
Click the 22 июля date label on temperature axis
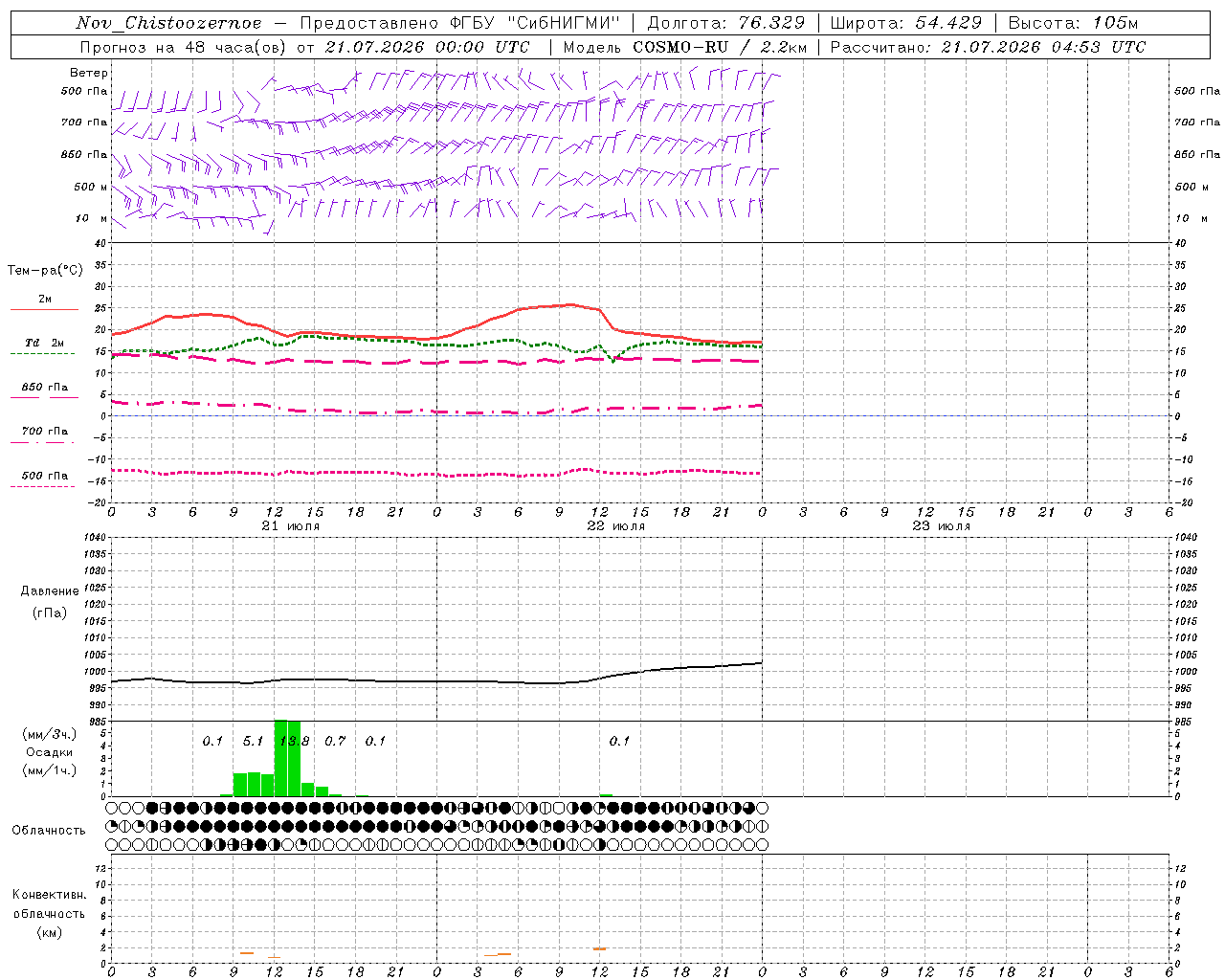(x=616, y=526)
